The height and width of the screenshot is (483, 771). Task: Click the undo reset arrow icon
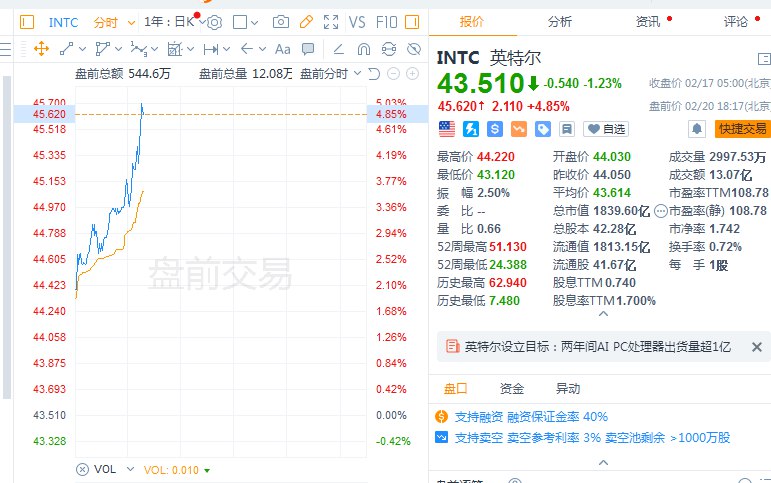(374, 74)
